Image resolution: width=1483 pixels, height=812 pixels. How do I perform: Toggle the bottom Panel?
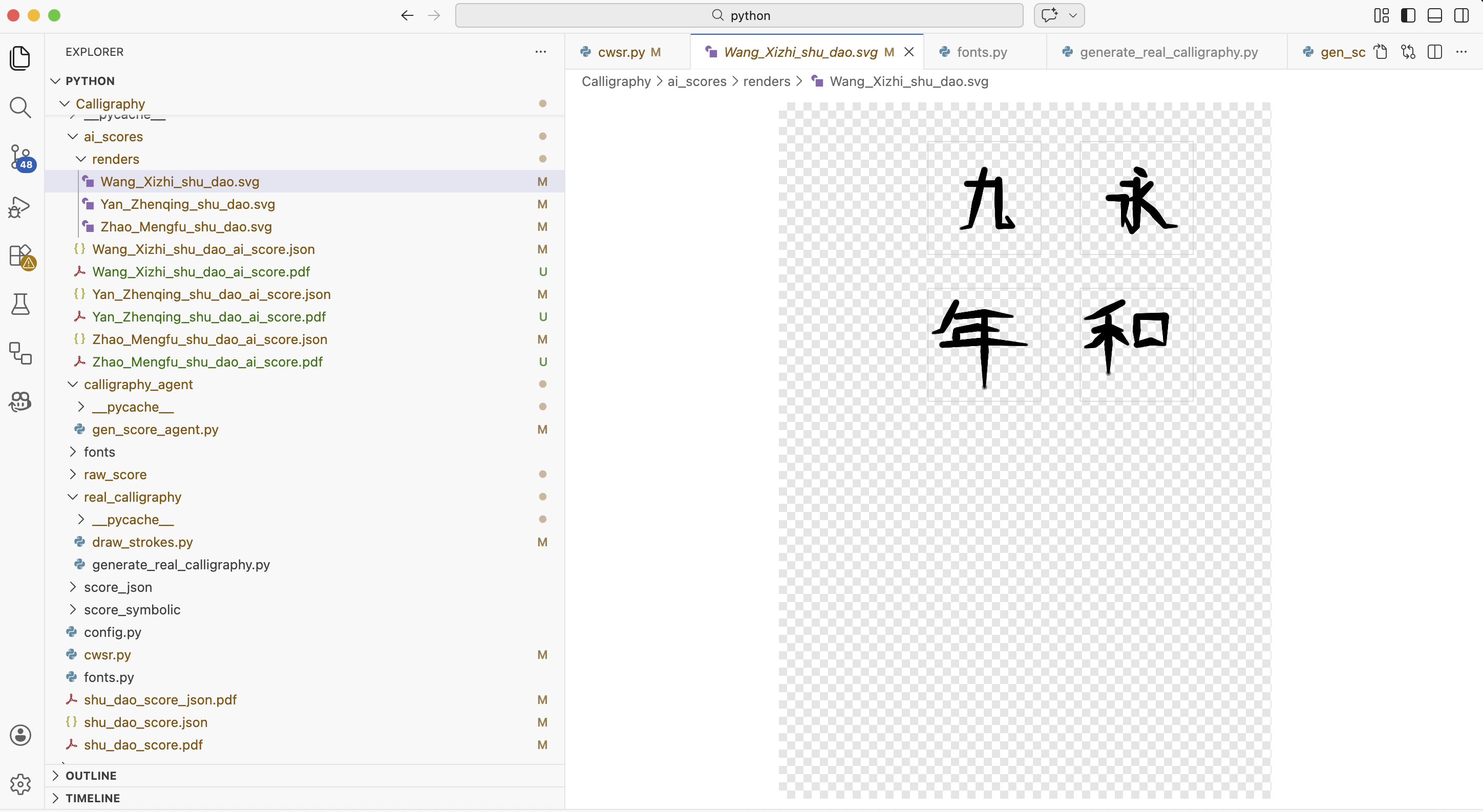pos(1435,15)
